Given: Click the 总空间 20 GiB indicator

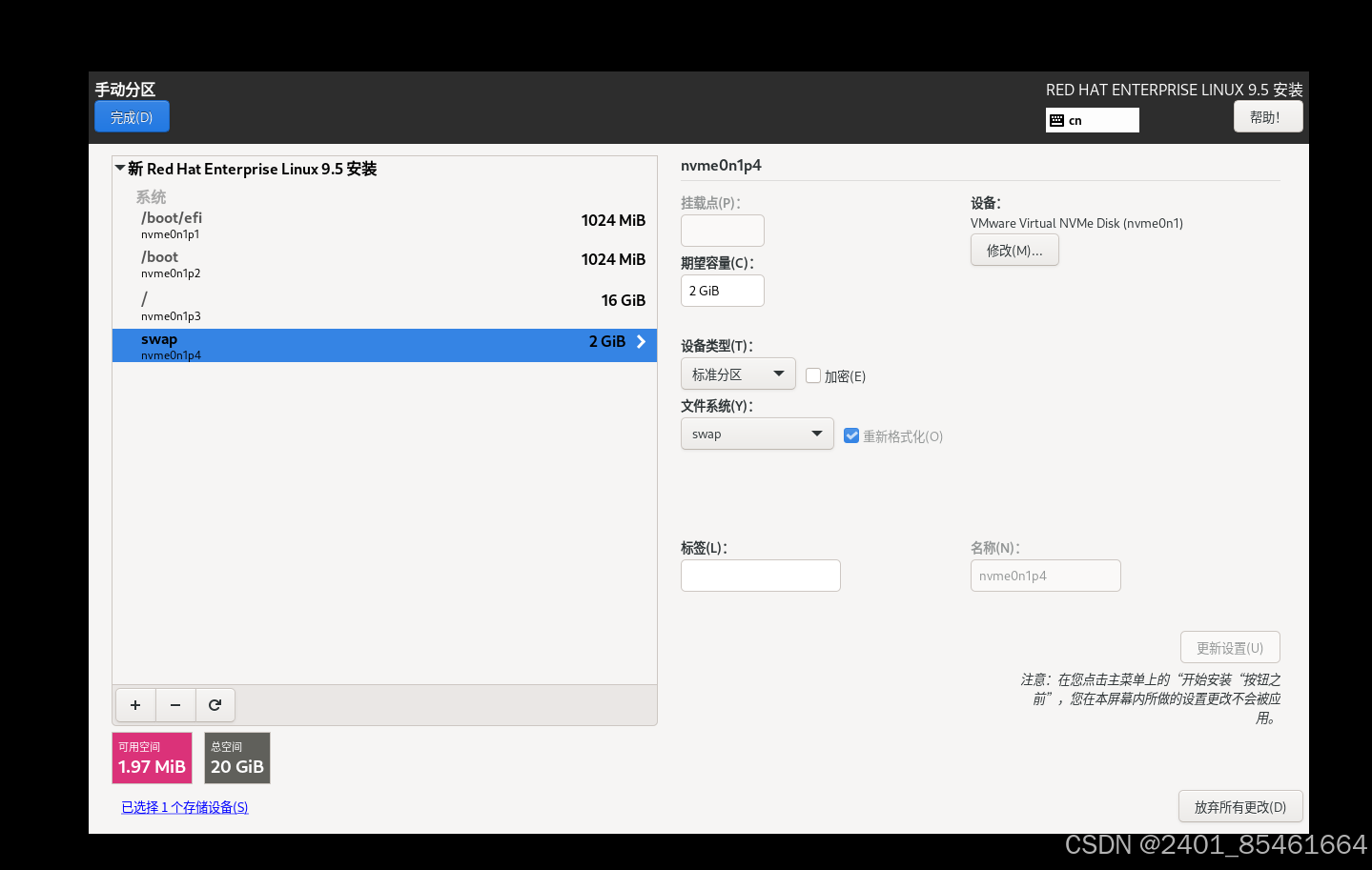Looking at the screenshot, I should [237, 758].
